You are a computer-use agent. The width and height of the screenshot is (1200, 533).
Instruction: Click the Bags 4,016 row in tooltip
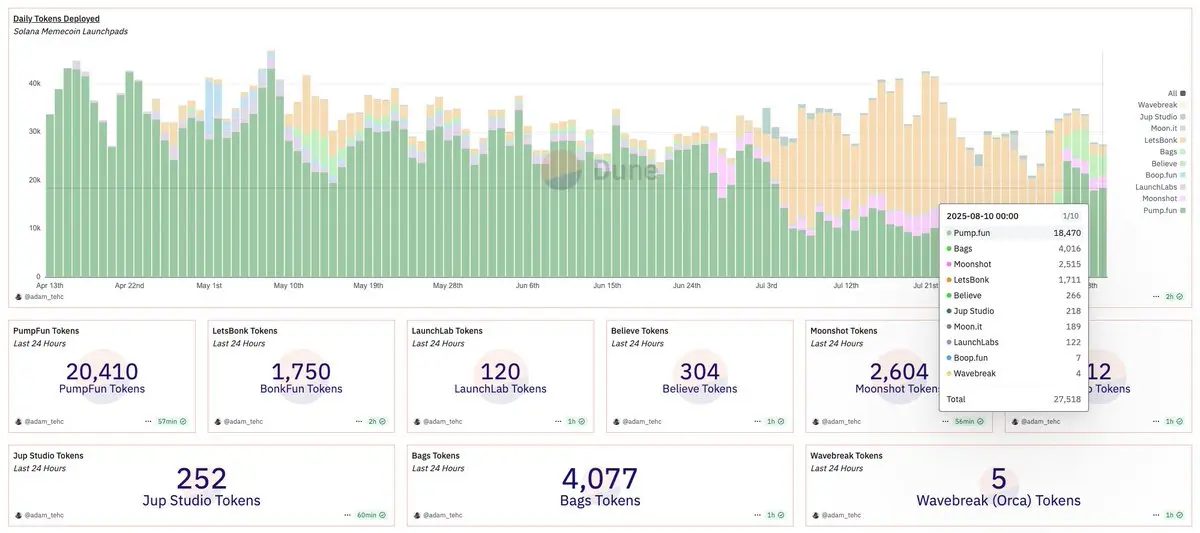1014,248
